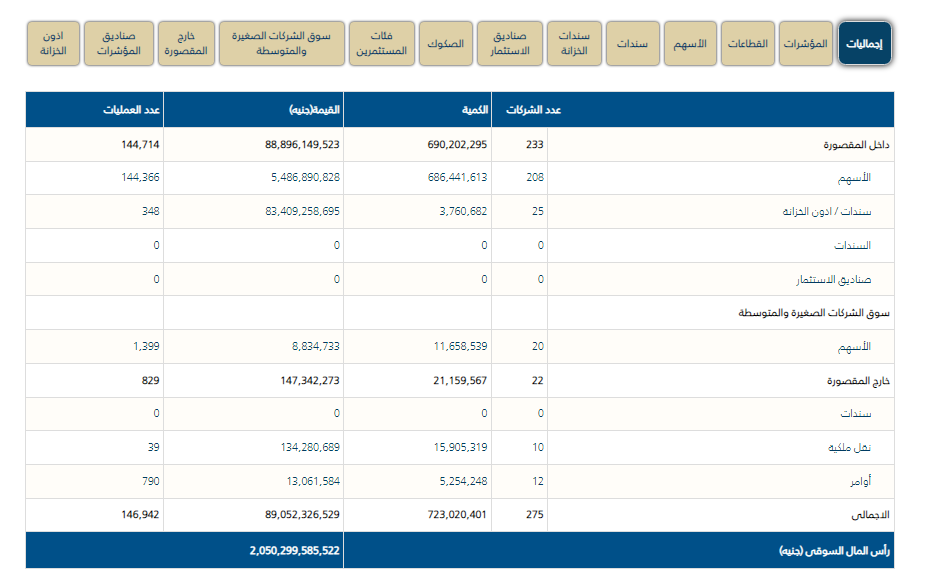This screenshot has width=938, height=584.
Task: Go to the سندات tab in the top bar
Action: (633, 43)
